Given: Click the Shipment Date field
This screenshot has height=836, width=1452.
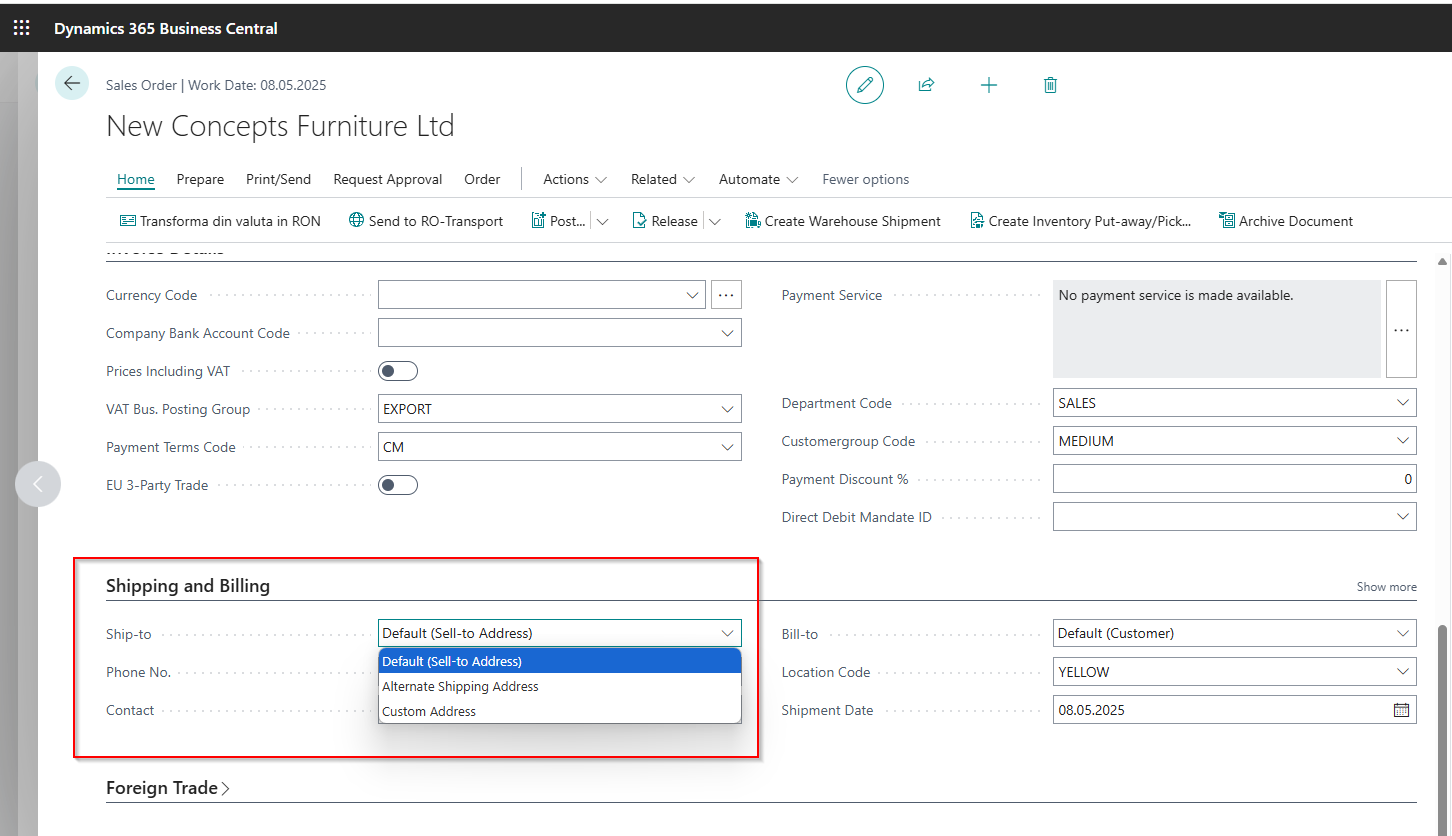Looking at the screenshot, I should (1235, 710).
